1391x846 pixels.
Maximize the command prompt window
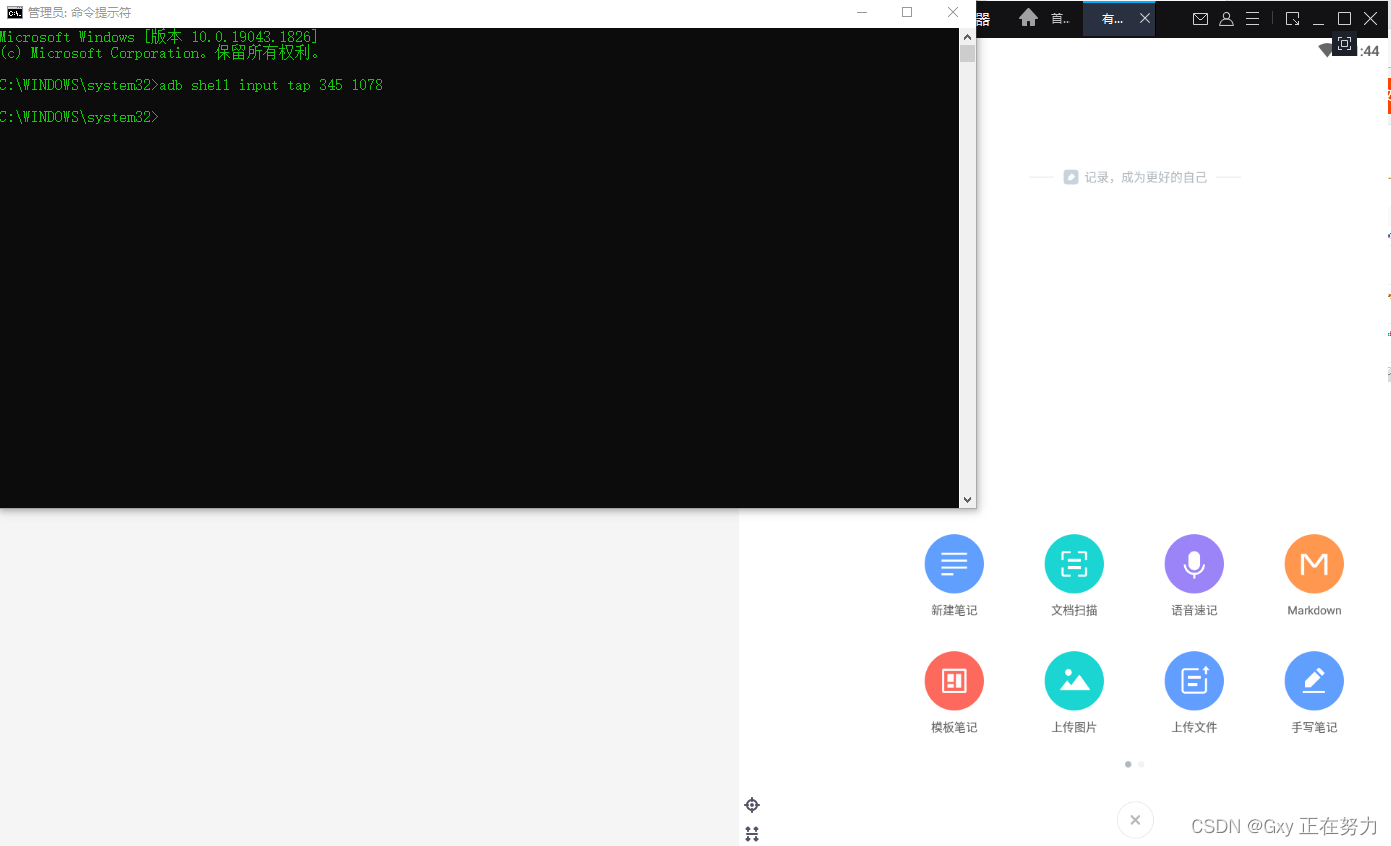[907, 13]
